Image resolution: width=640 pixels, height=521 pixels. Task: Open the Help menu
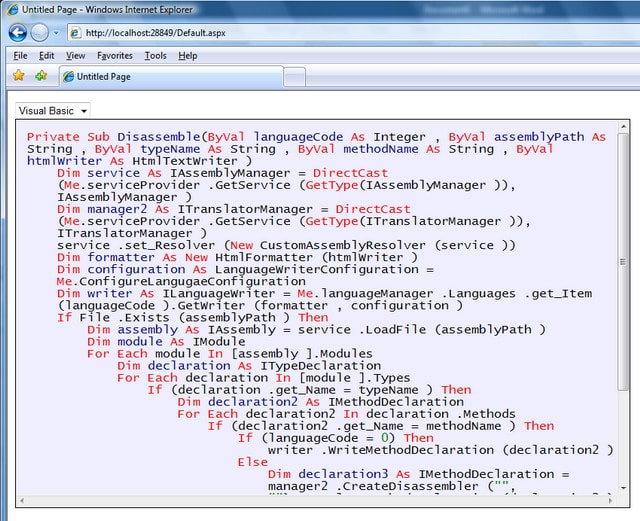[x=188, y=56]
